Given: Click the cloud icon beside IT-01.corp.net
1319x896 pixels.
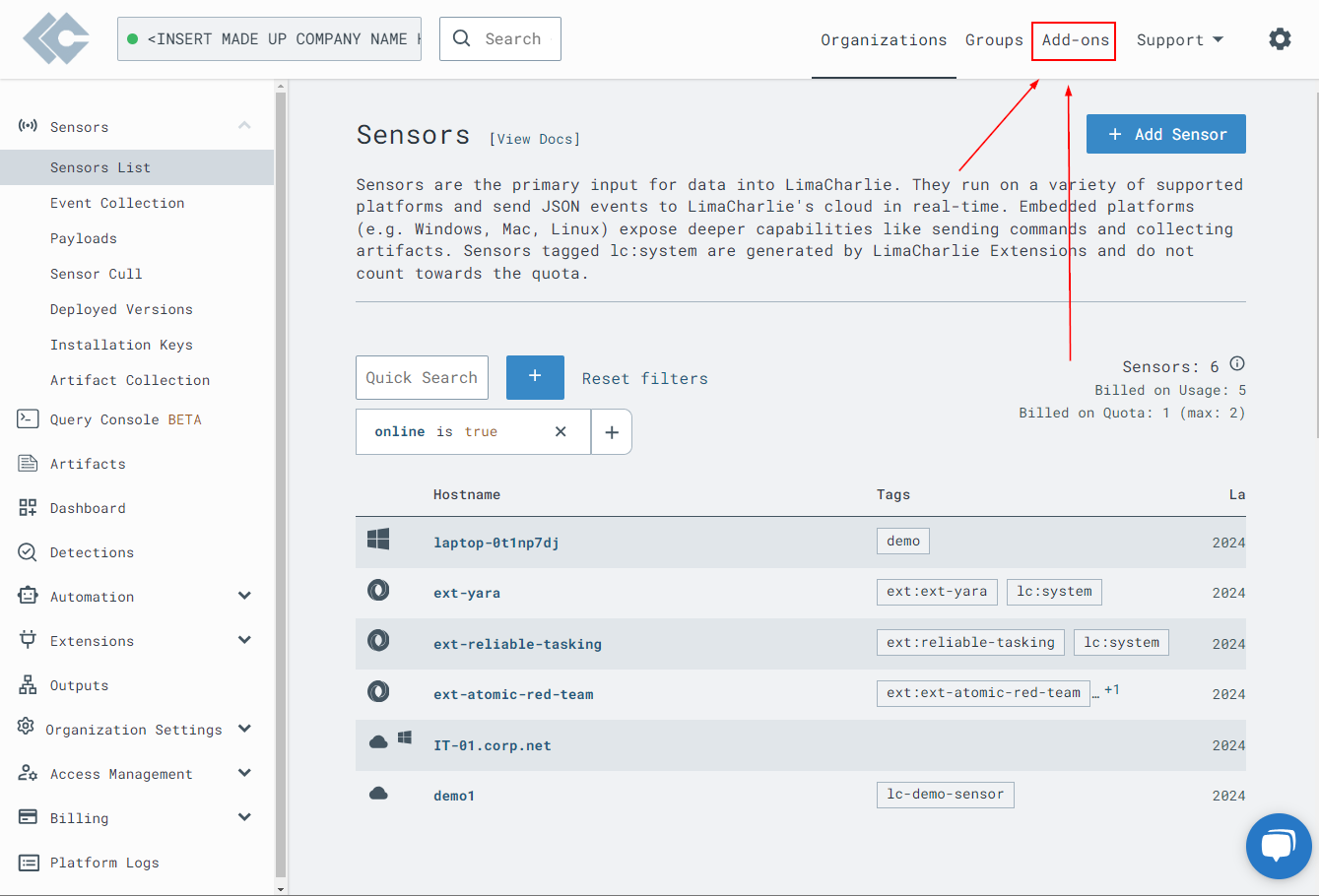Looking at the screenshot, I should (378, 741).
